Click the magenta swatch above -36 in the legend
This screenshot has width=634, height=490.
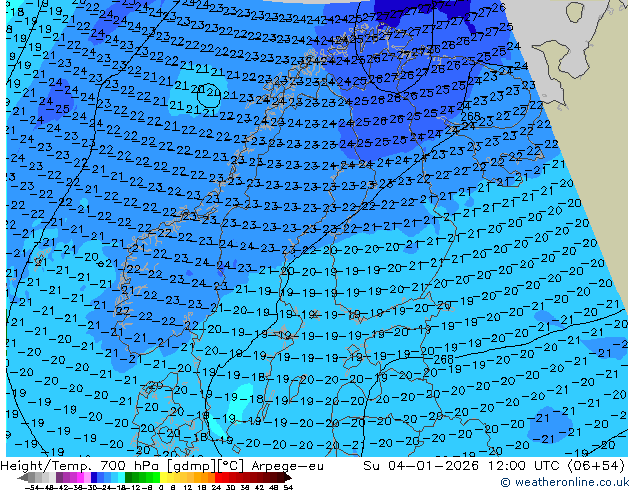[x=80, y=478]
